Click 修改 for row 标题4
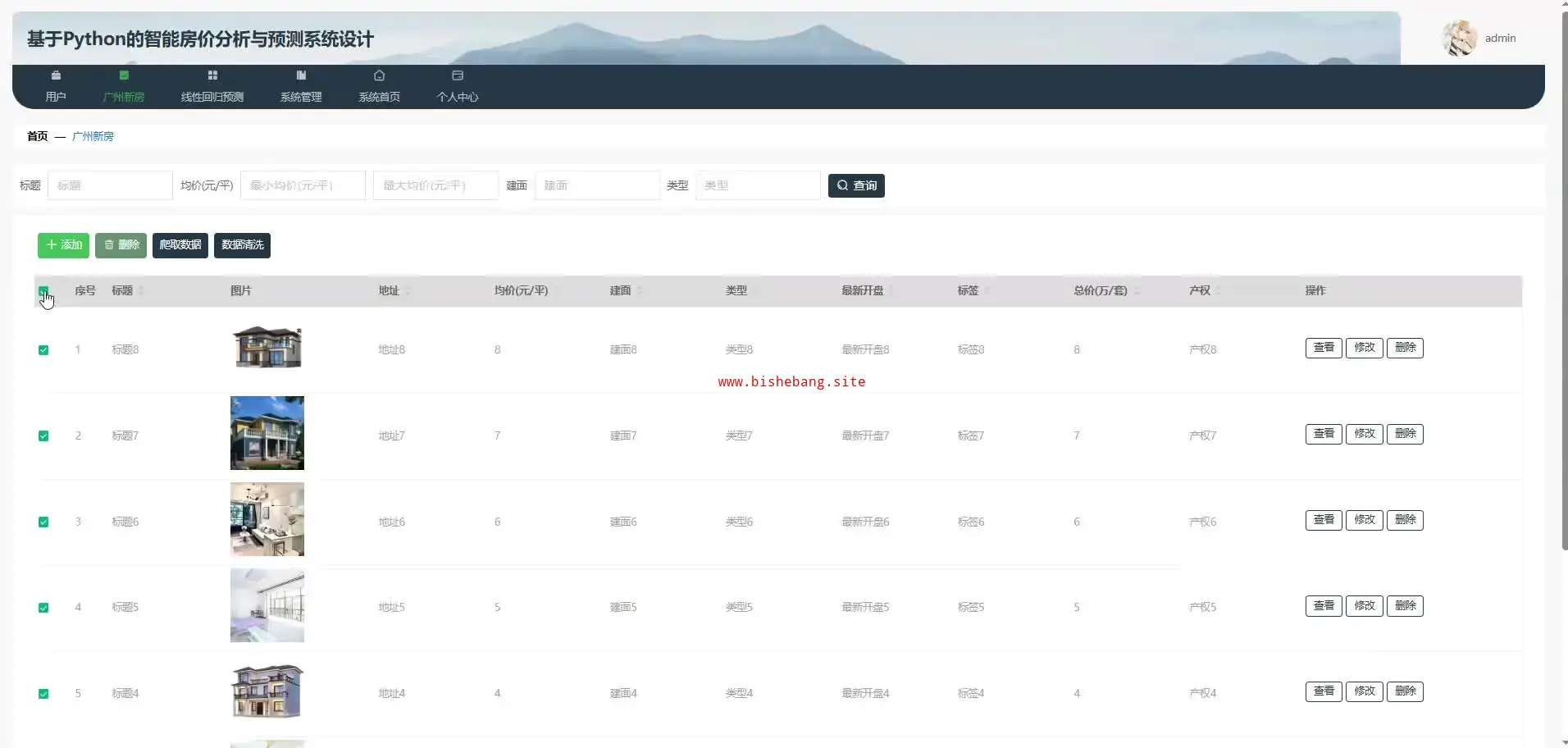Image resolution: width=1568 pixels, height=748 pixels. click(x=1365, y=691)
